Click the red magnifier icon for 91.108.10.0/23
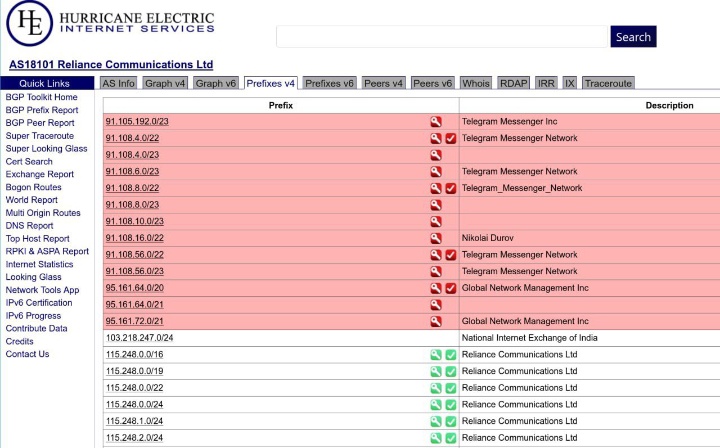This screenshot has height=448, width=720. pyautogui.click(x=436, y=222)
